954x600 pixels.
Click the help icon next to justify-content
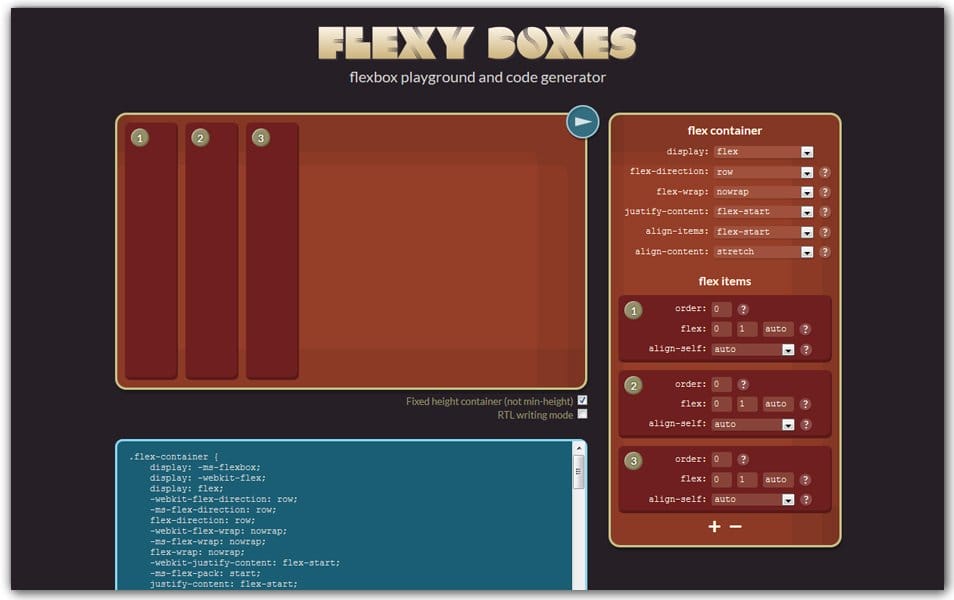pyautogui.click(x=823, y=211)
